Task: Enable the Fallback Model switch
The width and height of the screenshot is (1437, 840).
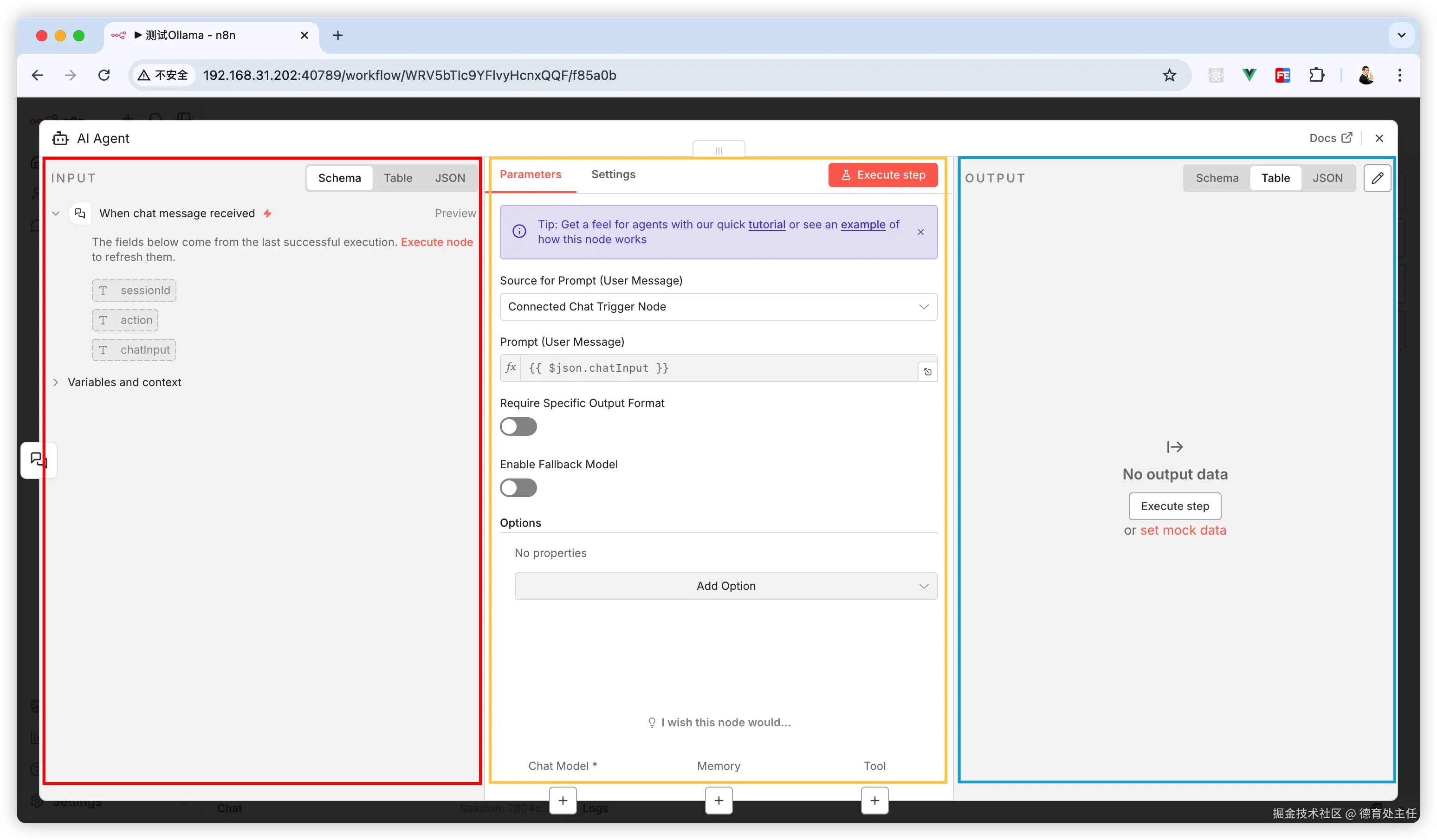Action: [x=518, y=488]
